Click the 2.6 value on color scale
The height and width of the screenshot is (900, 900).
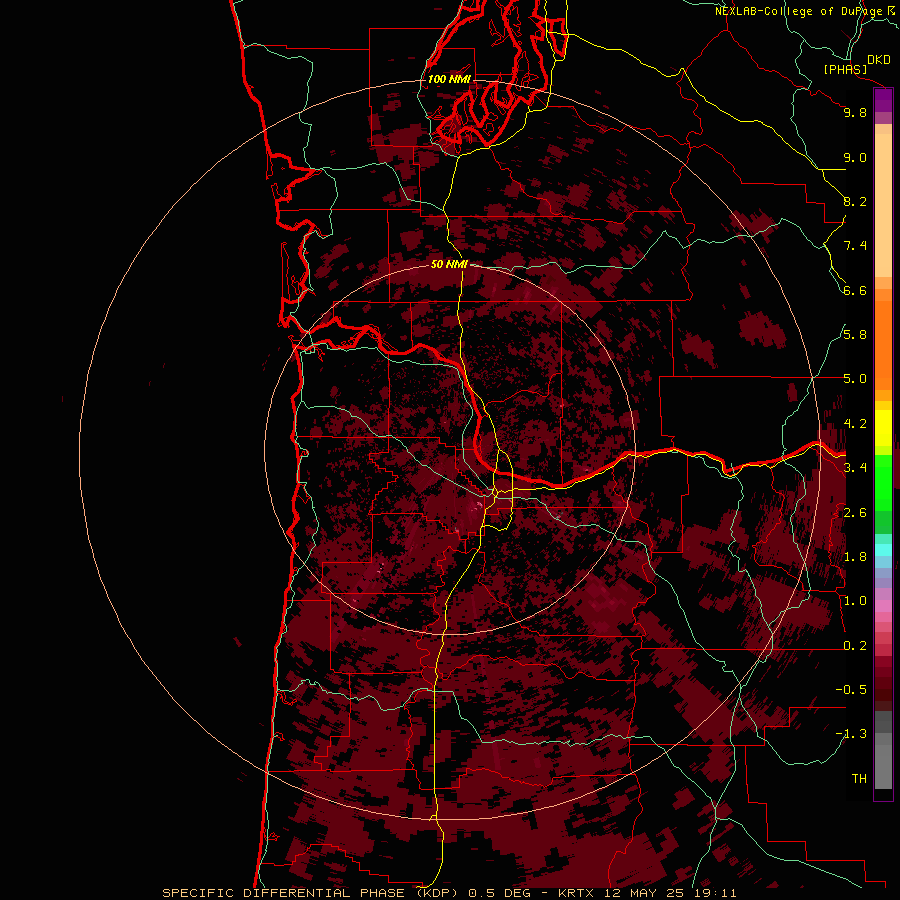click(855, 513)
